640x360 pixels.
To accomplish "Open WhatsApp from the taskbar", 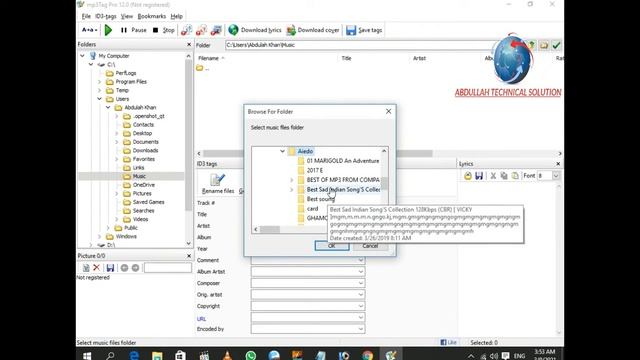I will pyautogui.click(x=251, y=356).
